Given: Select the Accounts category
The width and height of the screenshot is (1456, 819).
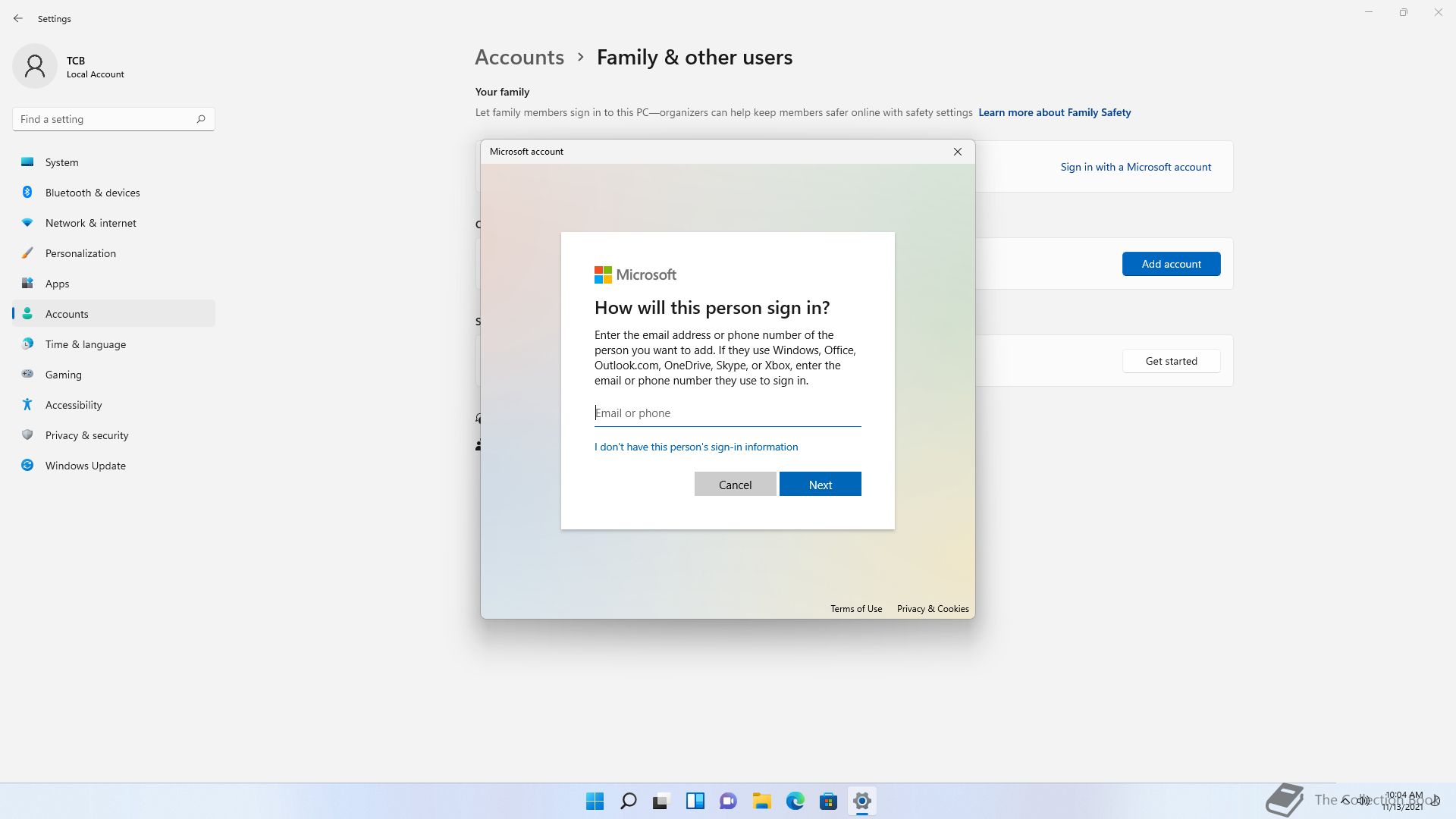Looking at the screenshot, I should [x=114, y=314].
